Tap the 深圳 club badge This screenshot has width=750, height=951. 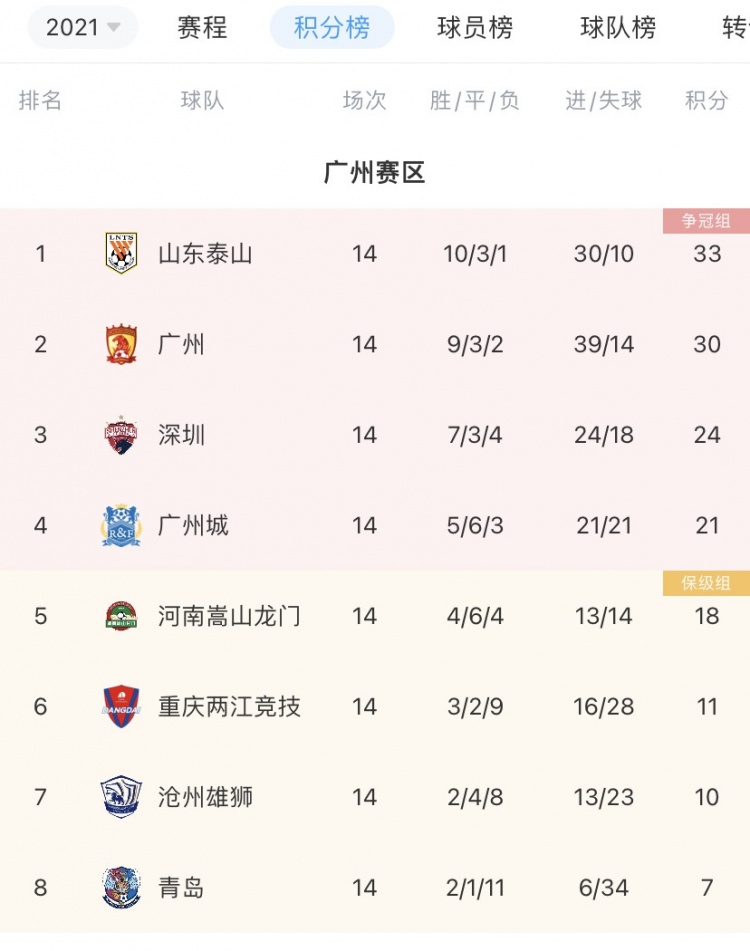[121, 435]
